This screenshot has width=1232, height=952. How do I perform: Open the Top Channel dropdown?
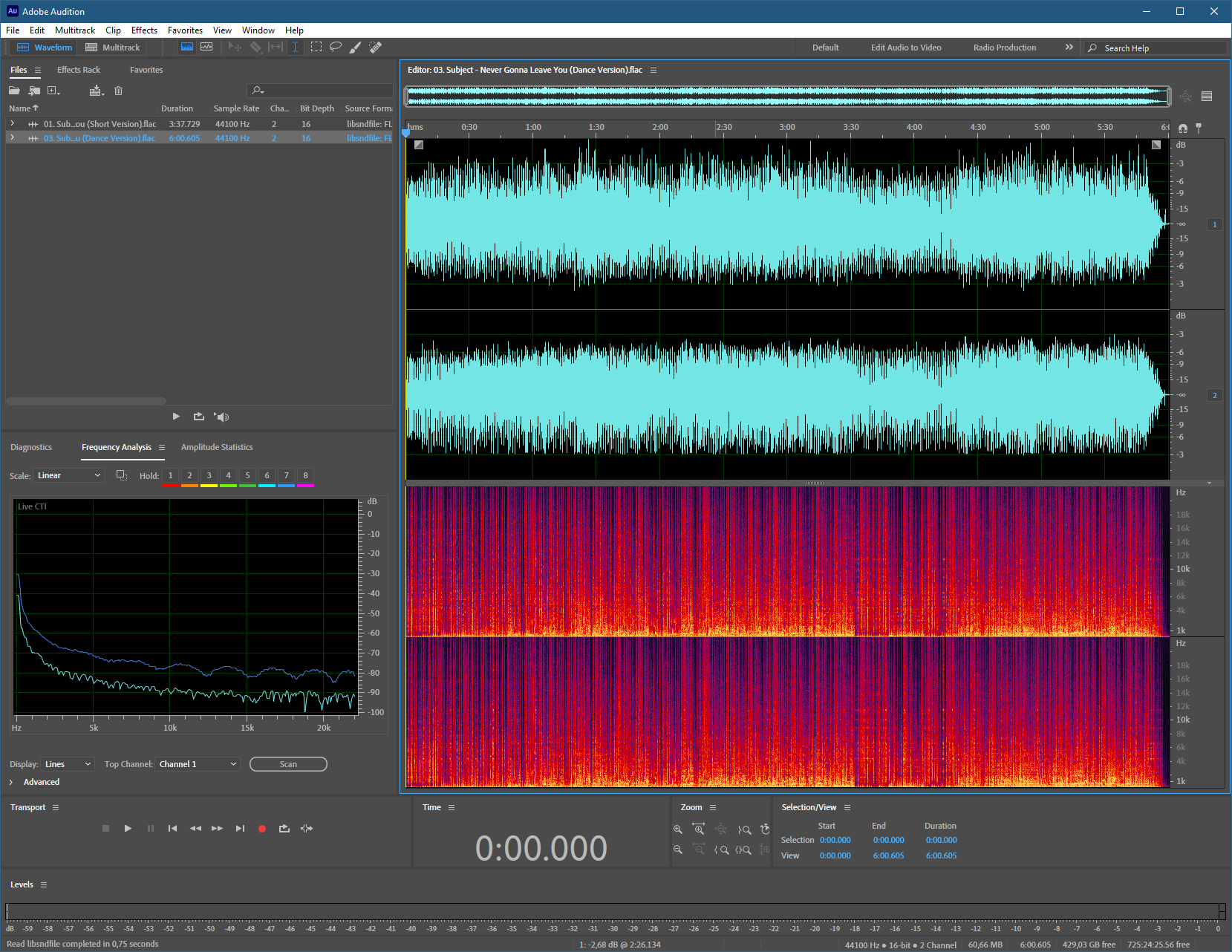tap(198, 764)
